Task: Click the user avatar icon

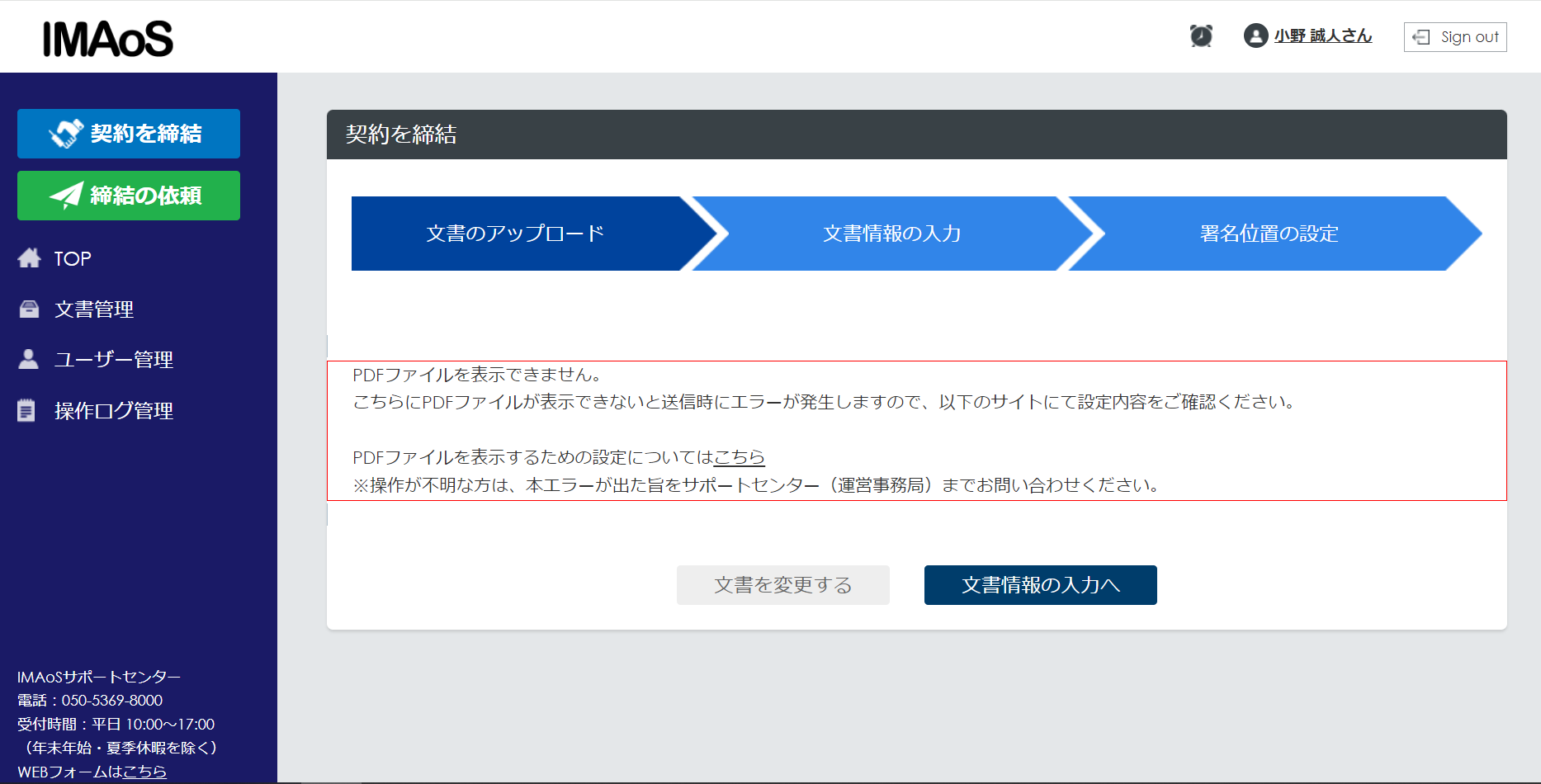Action: point(1255,36)
